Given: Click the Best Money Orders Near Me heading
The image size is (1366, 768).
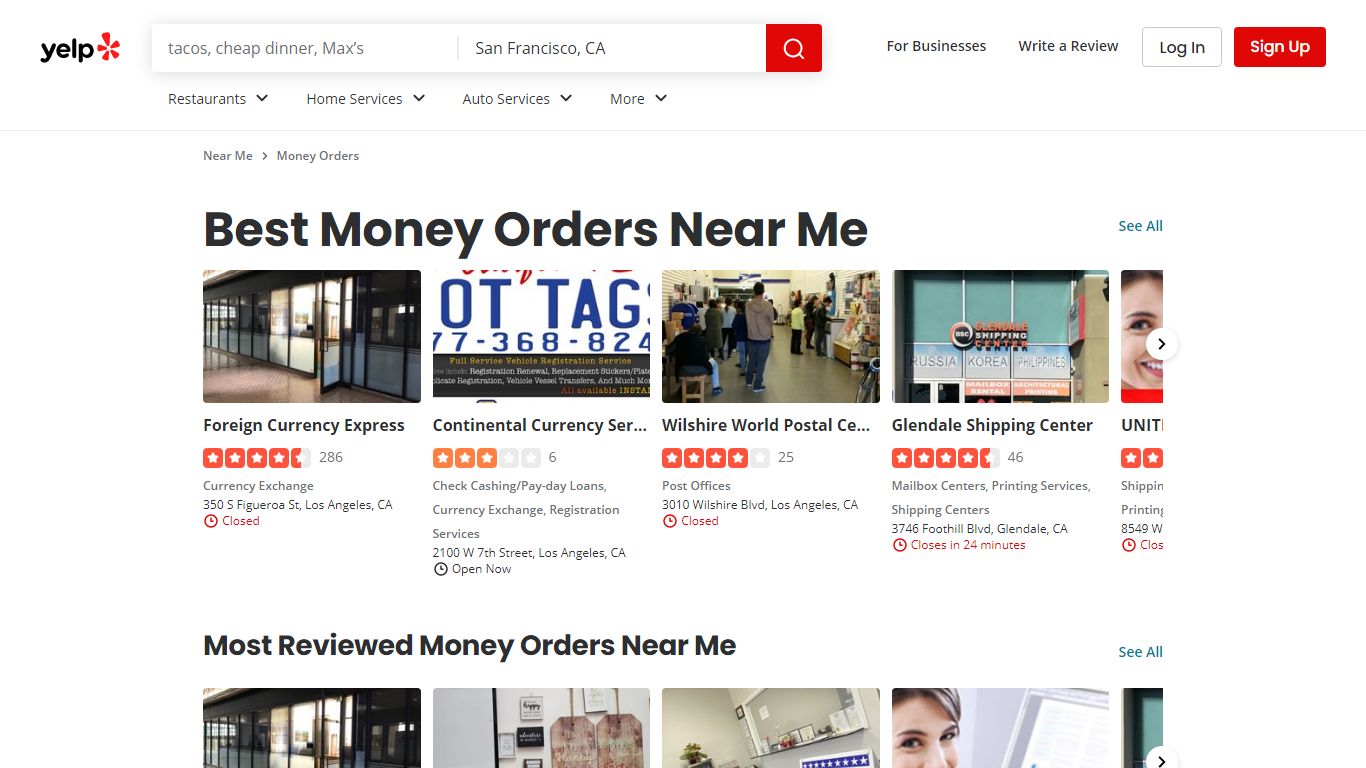Looking at the screenshot, I should click(x=535, y=229).
